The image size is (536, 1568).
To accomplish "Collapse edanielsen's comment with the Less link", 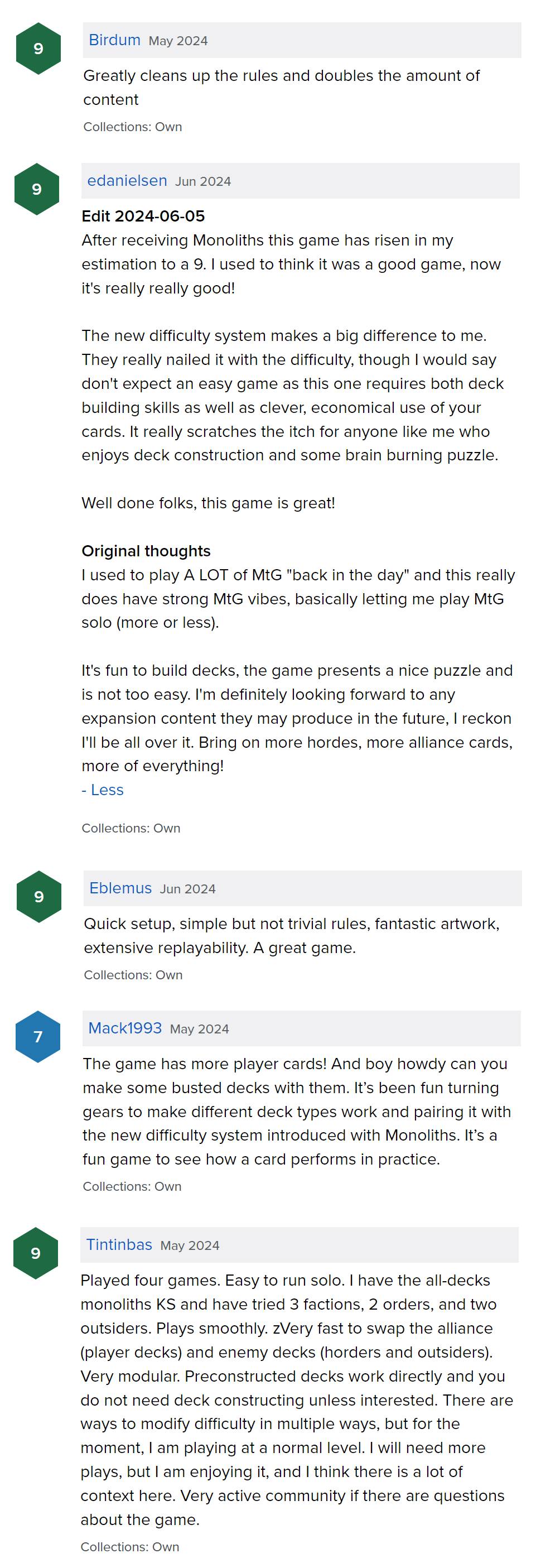I will (x=103, y=790).
